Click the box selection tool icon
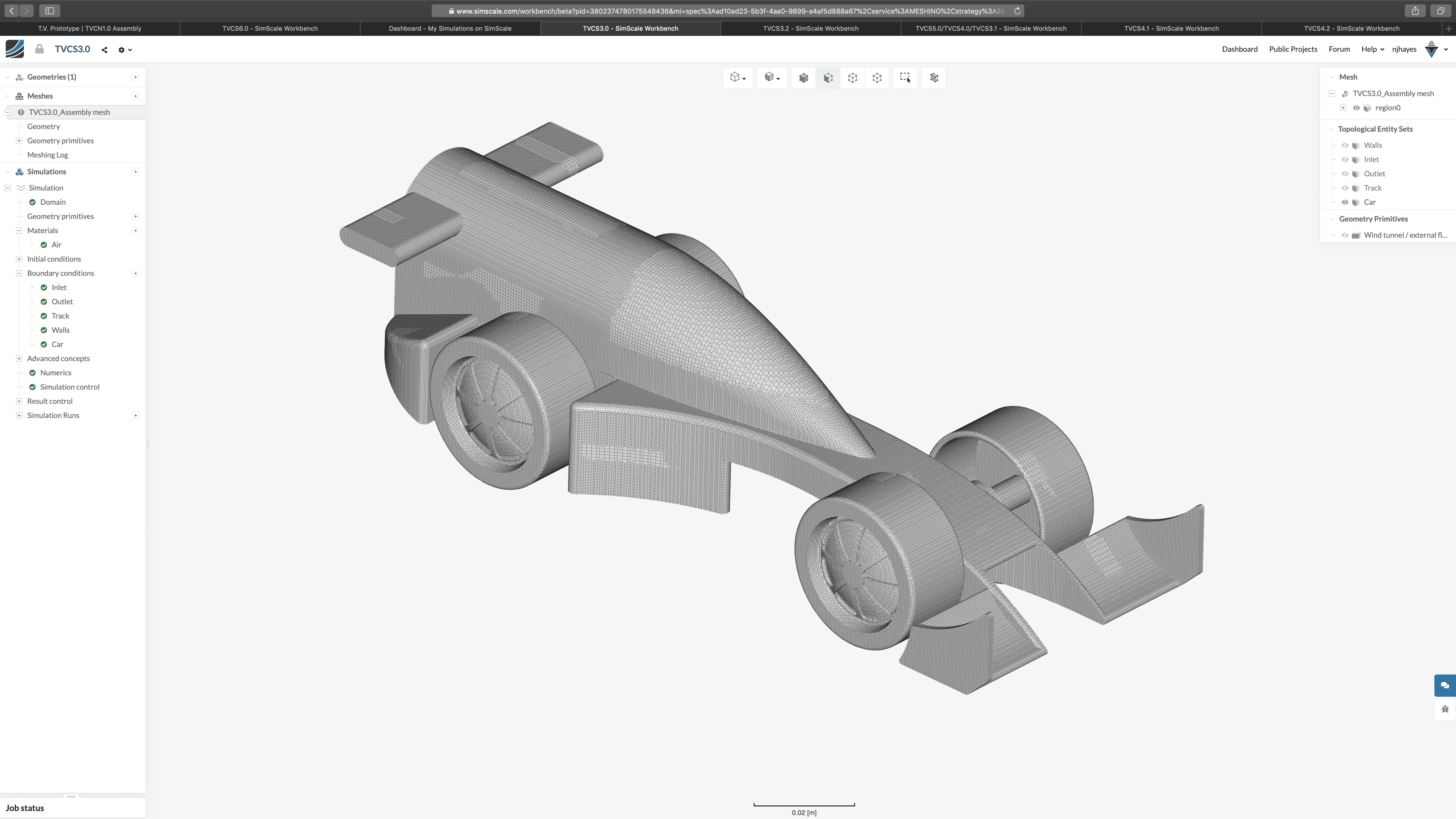Viewport: 1456px width, 819px height. pos(905,77)
